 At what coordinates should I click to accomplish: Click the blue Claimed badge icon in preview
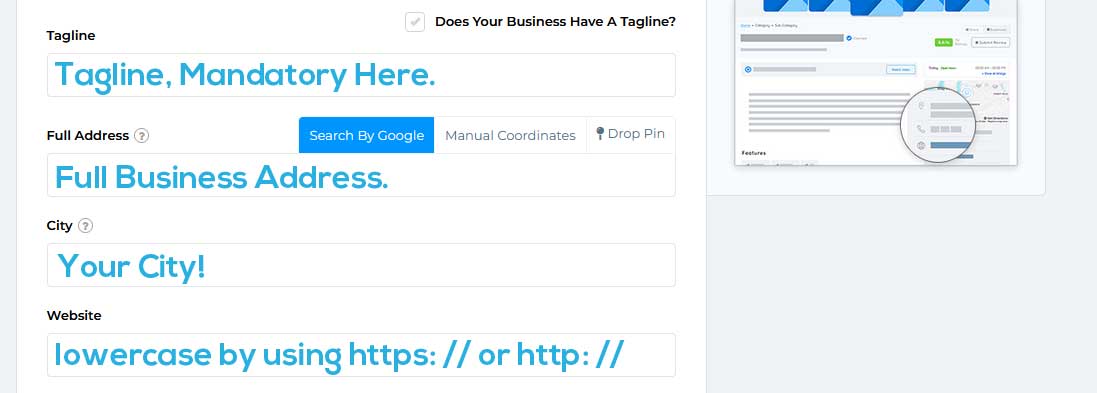point(849,38)
